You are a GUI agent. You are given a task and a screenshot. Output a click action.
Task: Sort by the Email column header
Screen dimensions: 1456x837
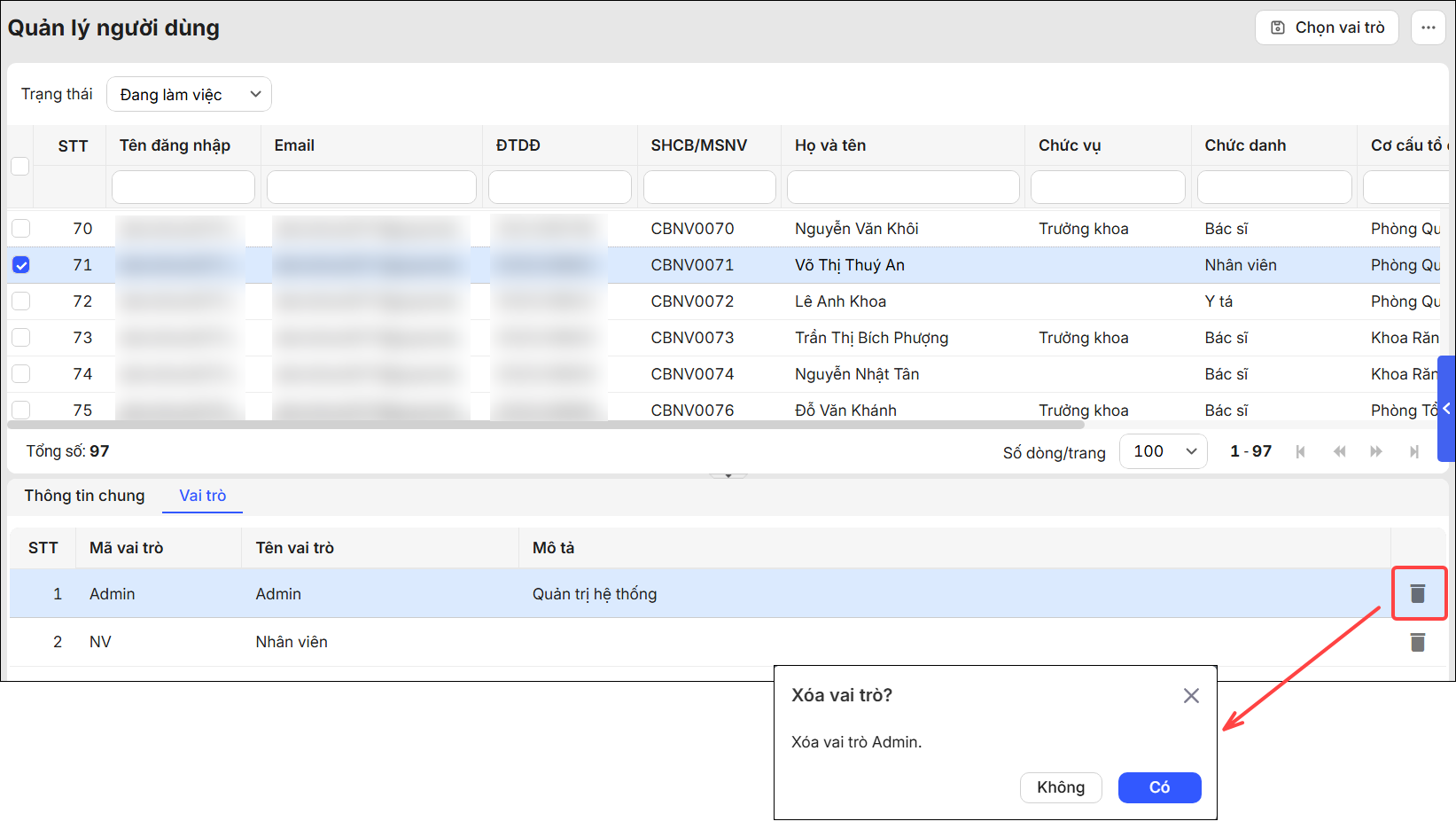[x=294, y=145]
